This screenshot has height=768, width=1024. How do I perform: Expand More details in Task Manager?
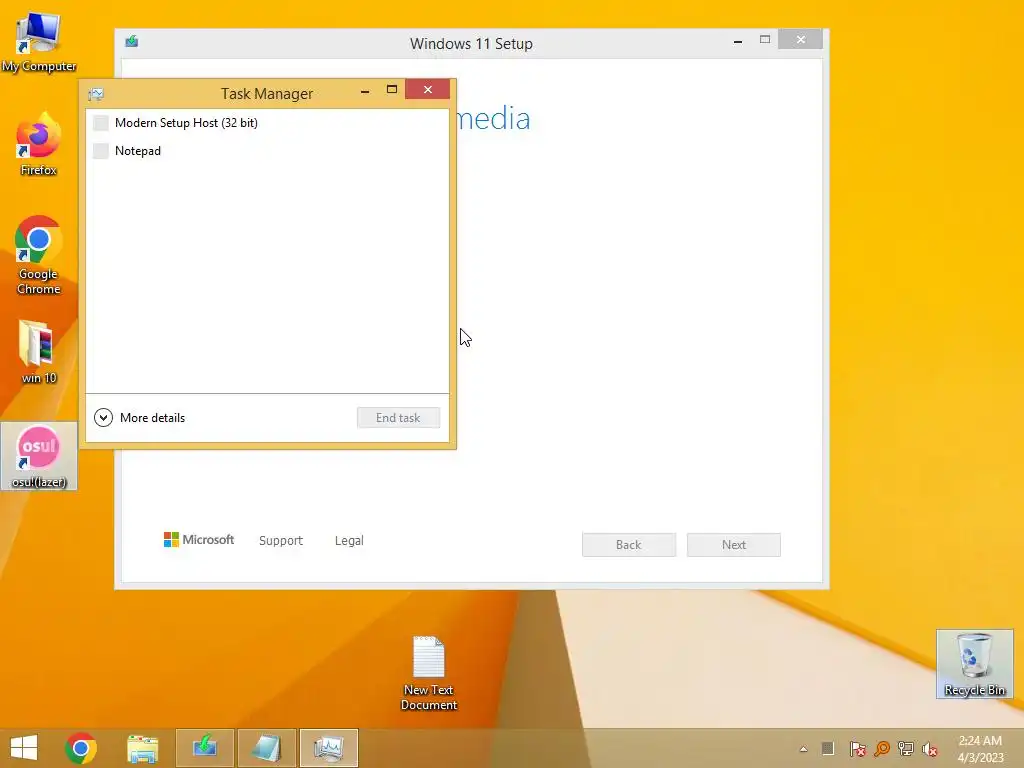140,418
